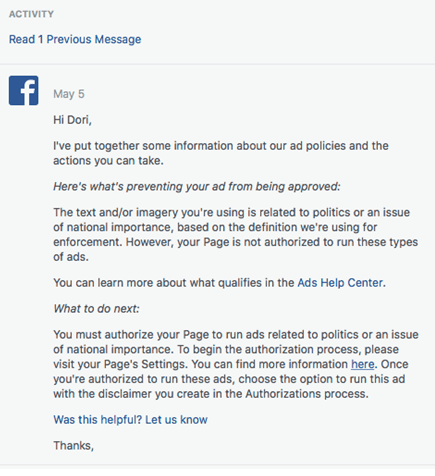Click the "You must authorize your Page" paragraph
Image resolution: width=435 pixels, height=476 pixels.
[x=236, y=364]
